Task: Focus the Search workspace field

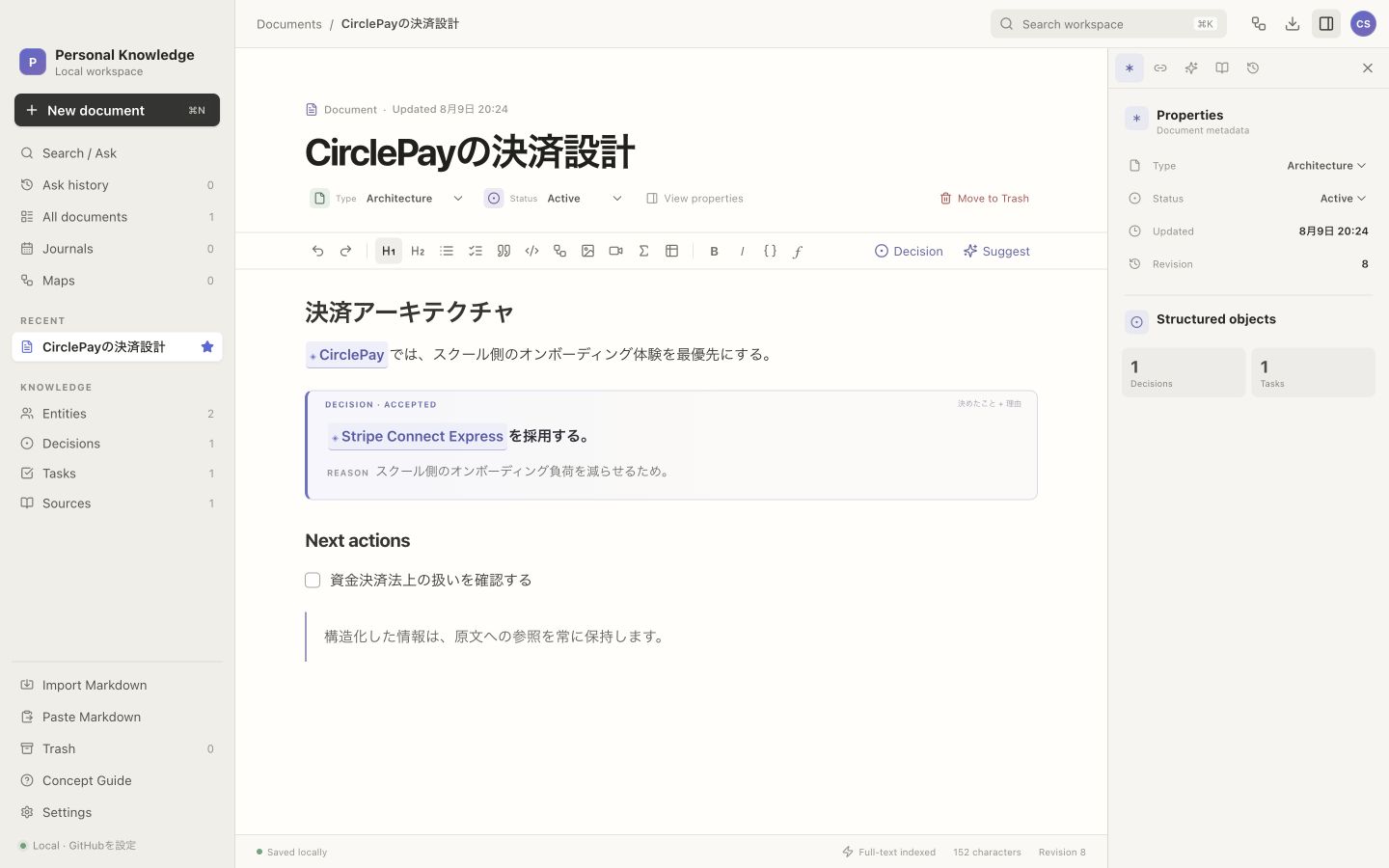Action: (x=1108, y=24)
